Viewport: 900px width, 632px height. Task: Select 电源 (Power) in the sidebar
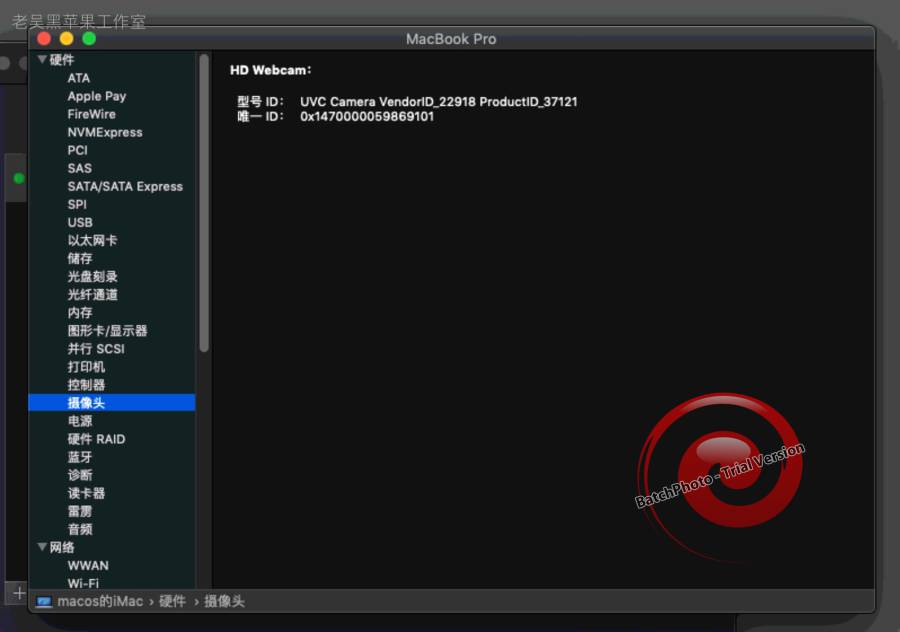pyautogui.click(x=78, y=421)
